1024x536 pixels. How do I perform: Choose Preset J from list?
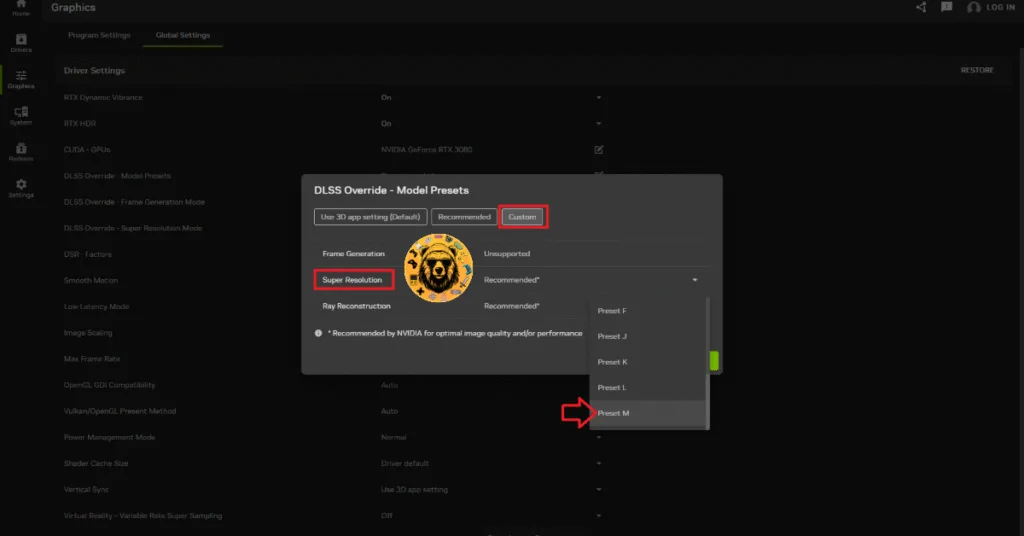click(x=647, y=336)
